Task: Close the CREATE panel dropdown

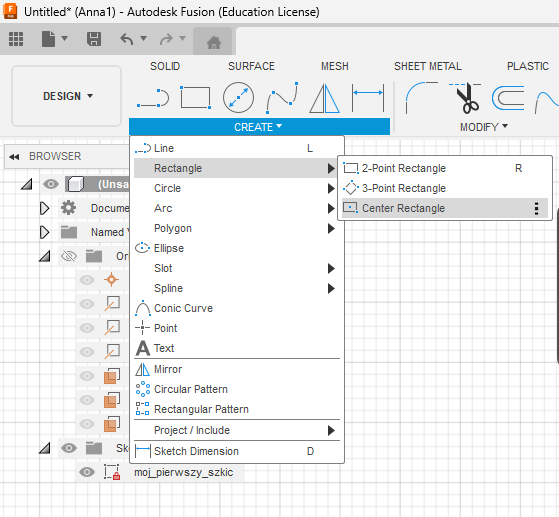Action: (x=259, y=127)
